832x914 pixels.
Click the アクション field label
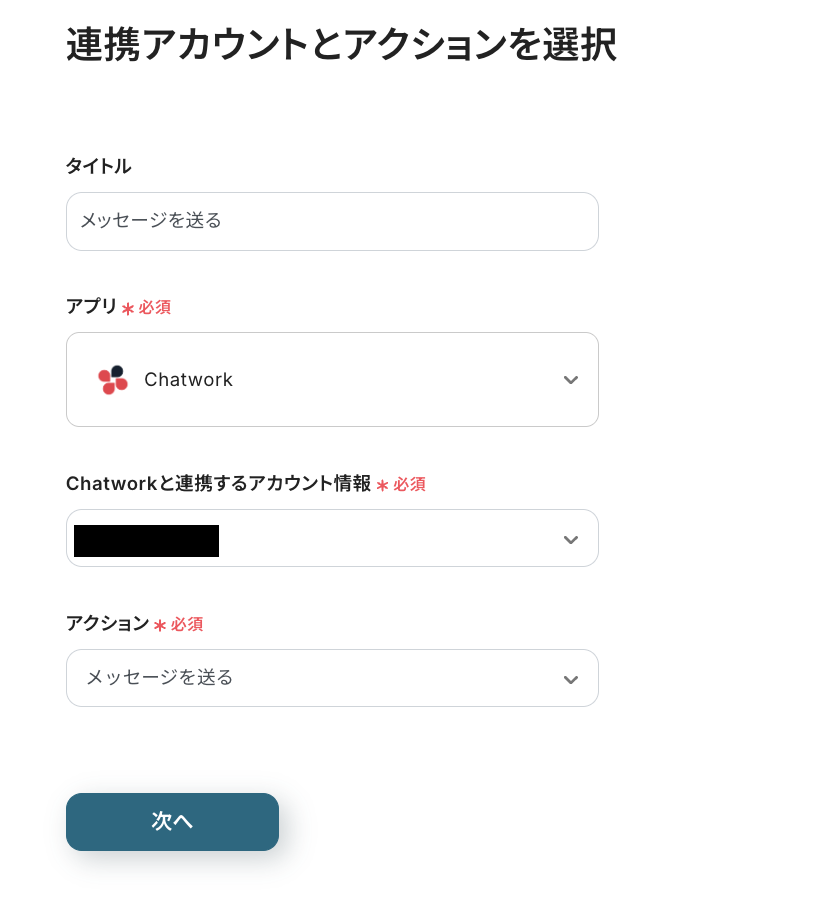[107, 624]
